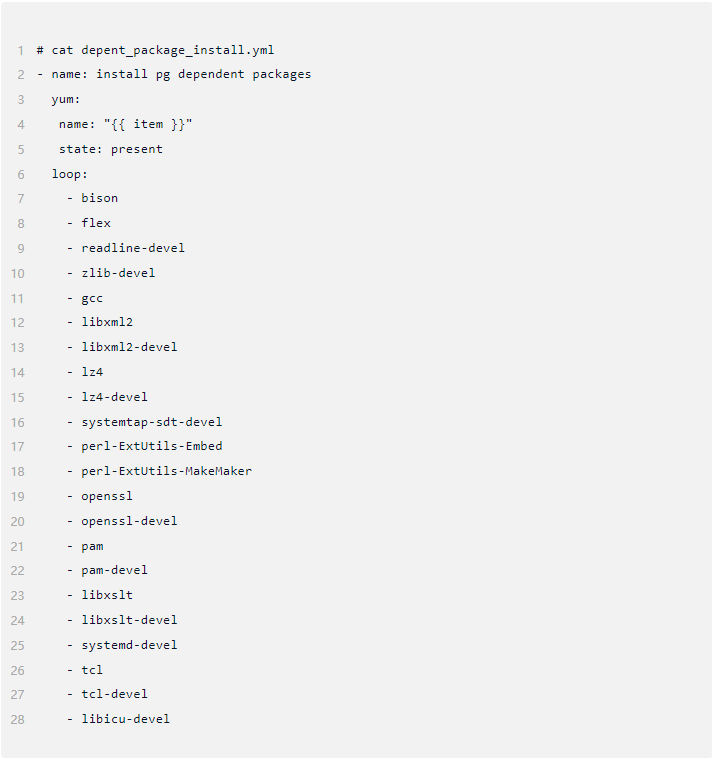Click the 'libxml2-devel' entry on line 13
712x759 pixels.
point(129,347)
